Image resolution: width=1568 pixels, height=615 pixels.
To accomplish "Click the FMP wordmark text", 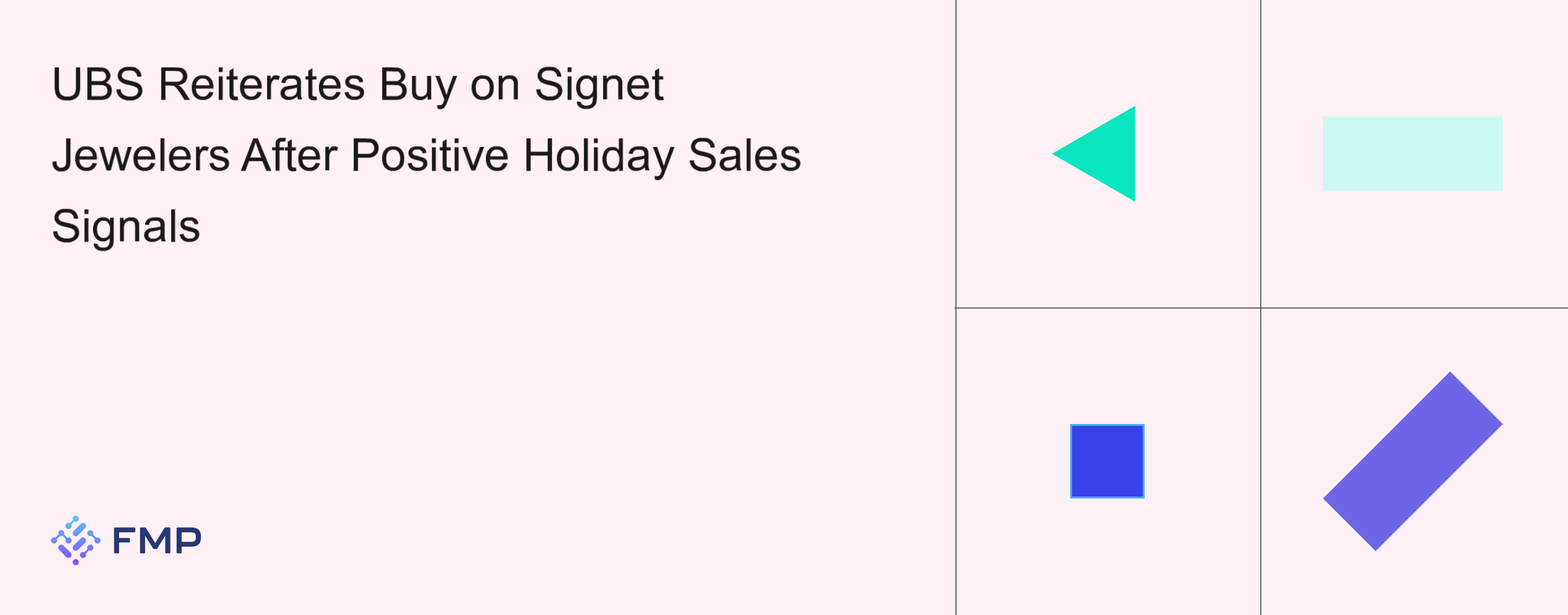I will (x=157, y=540).
